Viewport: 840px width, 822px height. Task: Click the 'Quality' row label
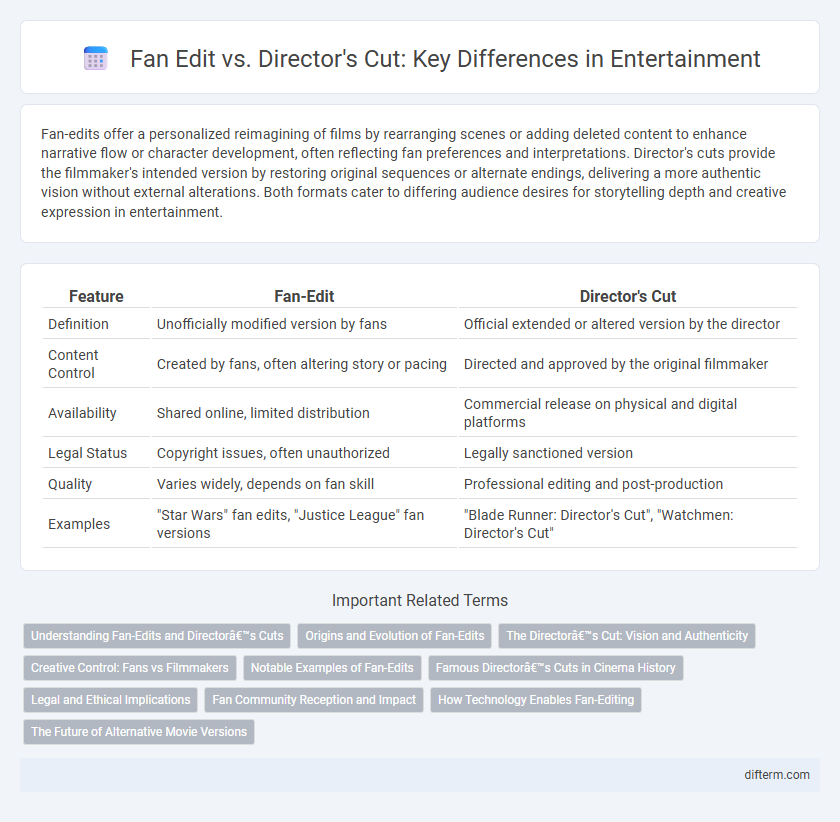70,484
